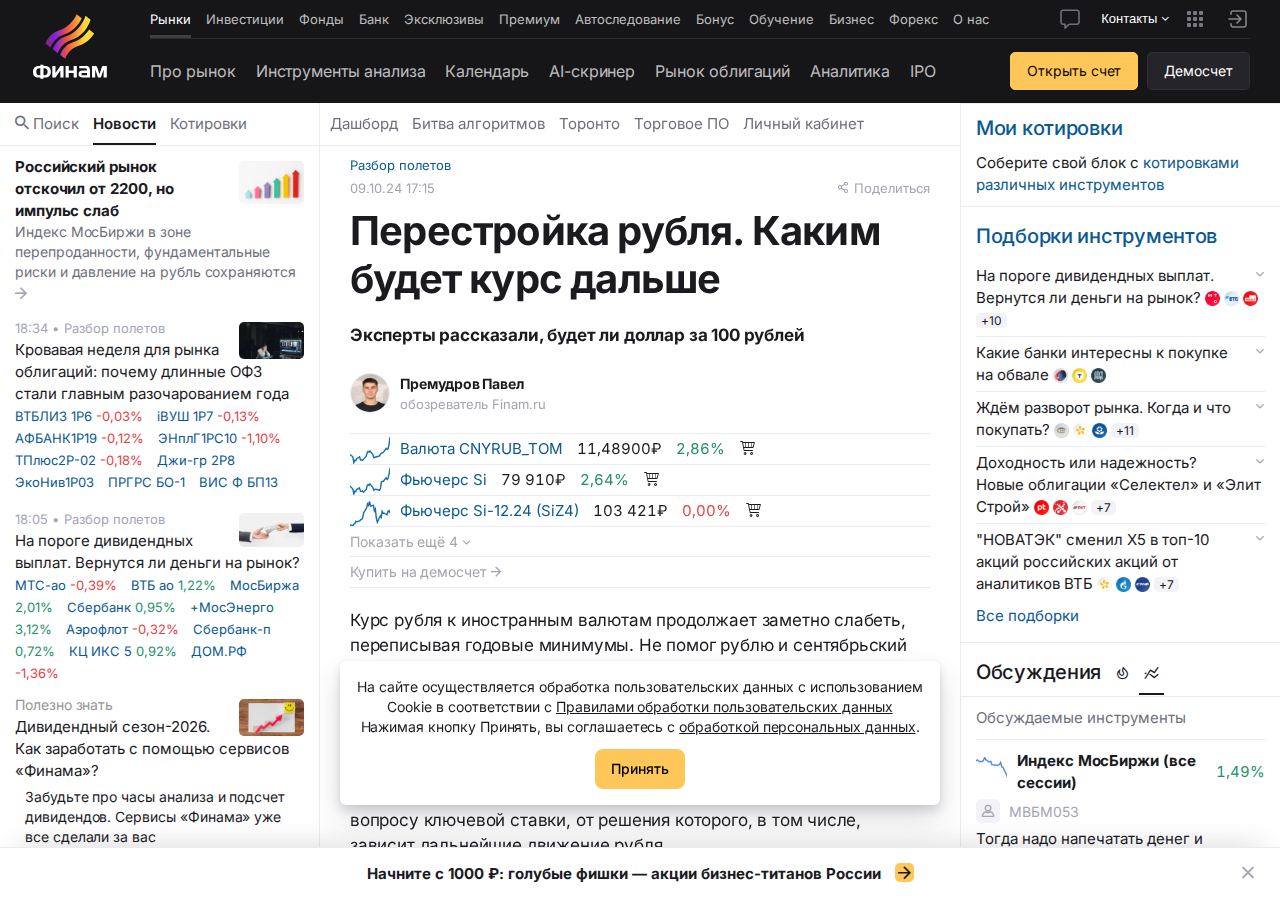
Task: Click the ВТБЛИЗ 1Р6 ticker link
Action: click(x=53, y=417)
